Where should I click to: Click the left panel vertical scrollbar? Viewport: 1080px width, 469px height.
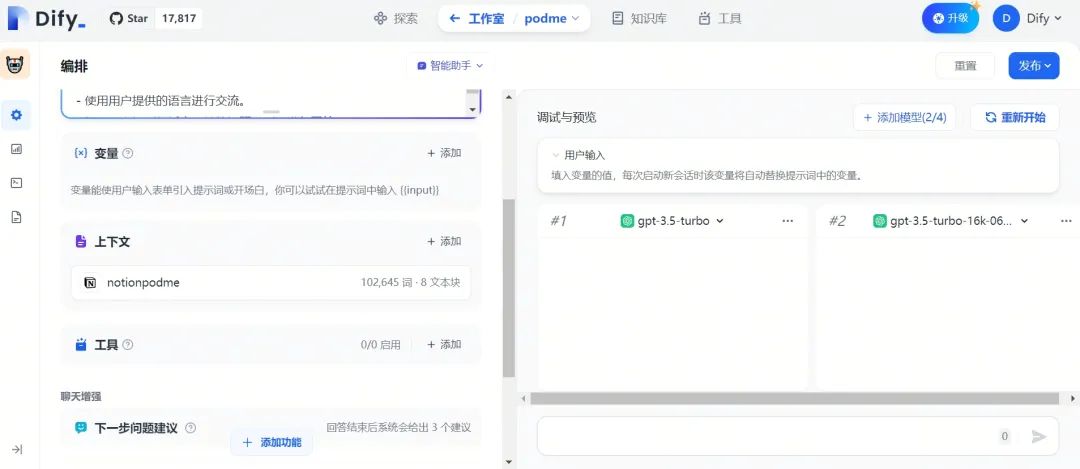pos(509,288)
